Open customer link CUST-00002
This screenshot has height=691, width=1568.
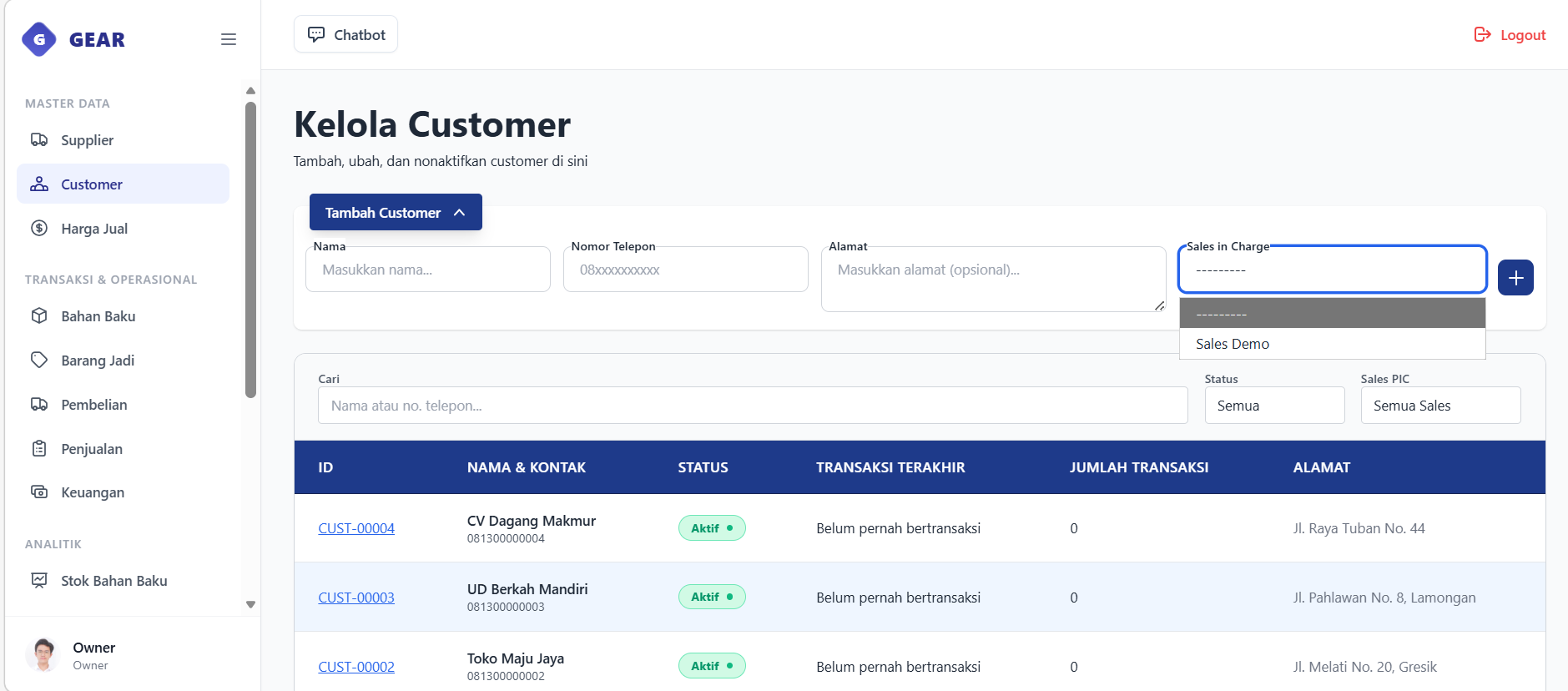pyautogui.click(x=356, y=667)
